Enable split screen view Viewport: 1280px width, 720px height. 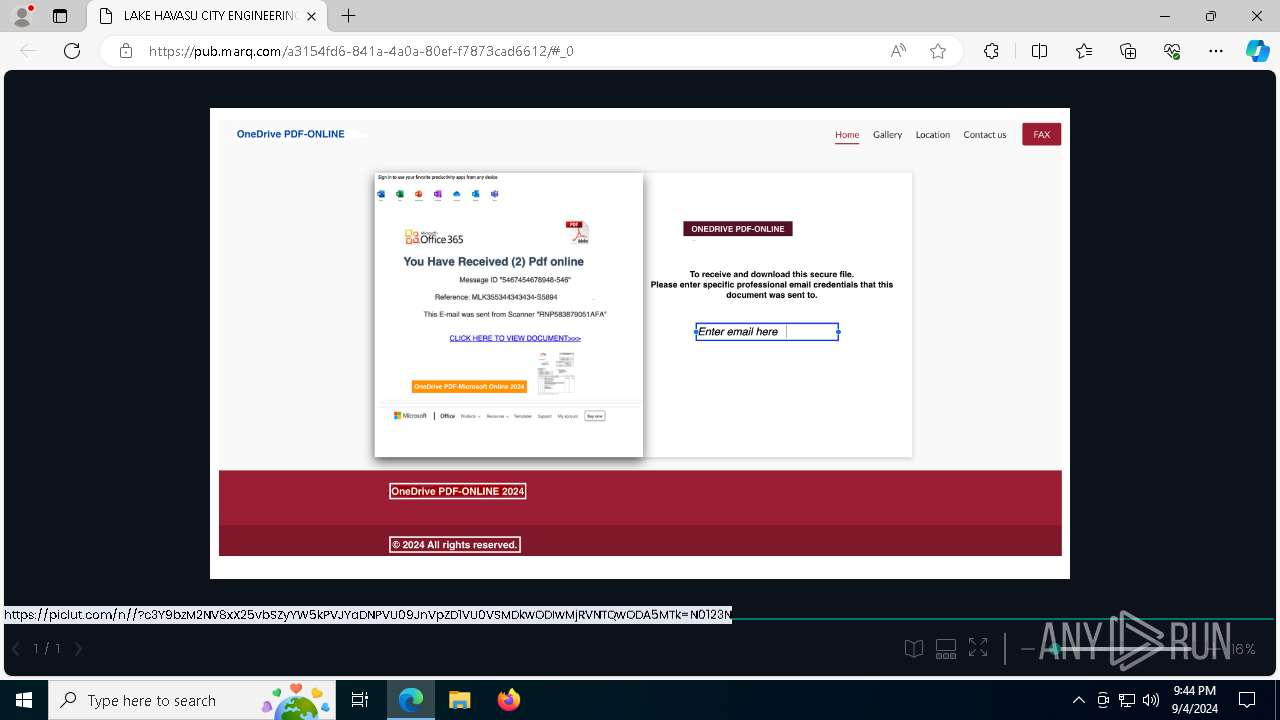click(1039, 51)
